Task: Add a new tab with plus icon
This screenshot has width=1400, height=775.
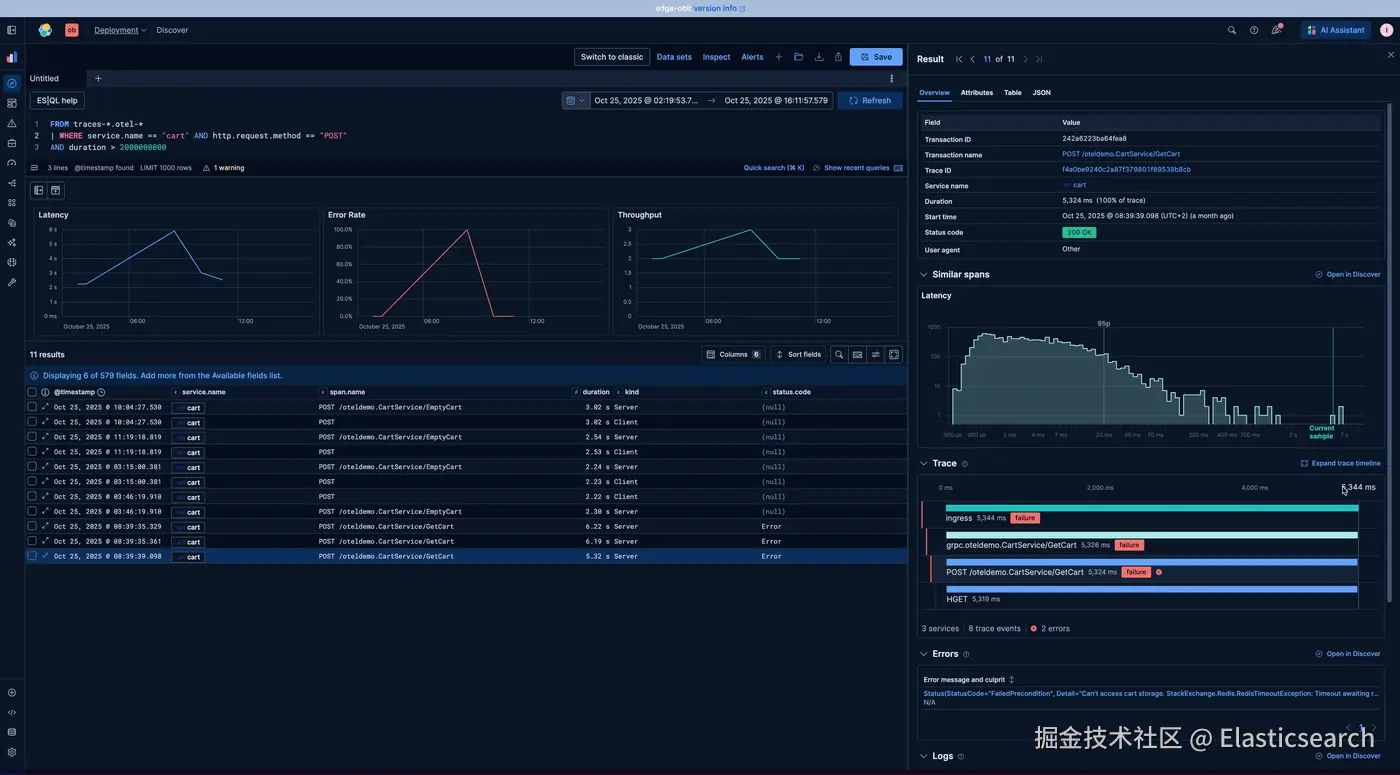Action: [x=98, y=78]
